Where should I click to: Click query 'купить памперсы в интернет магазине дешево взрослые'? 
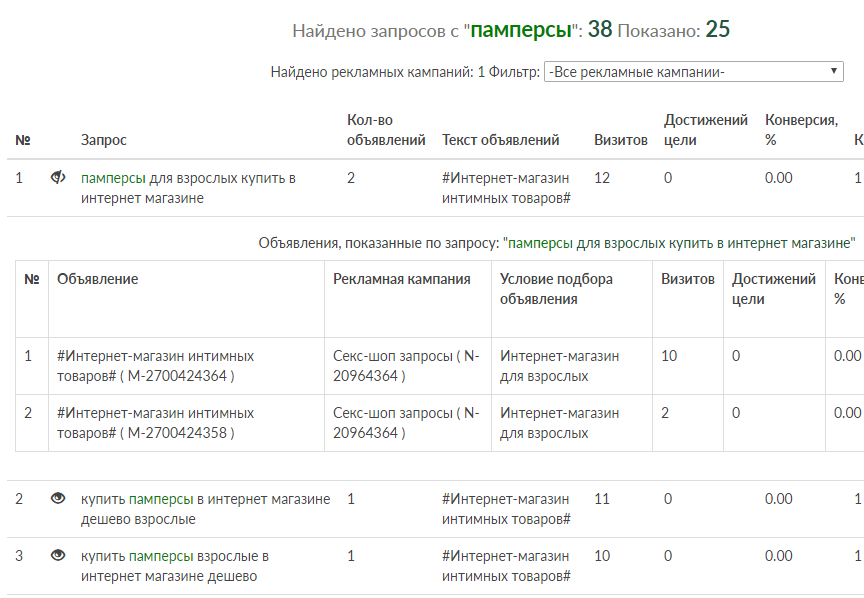[206, 509]
